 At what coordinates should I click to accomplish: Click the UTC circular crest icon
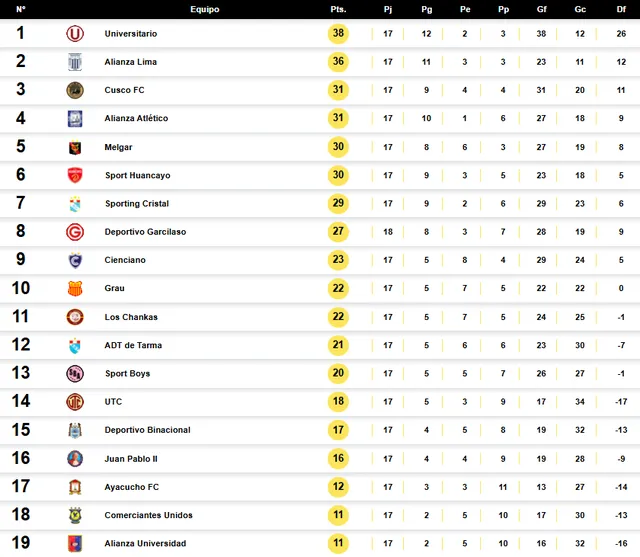[x=75, y=402]
